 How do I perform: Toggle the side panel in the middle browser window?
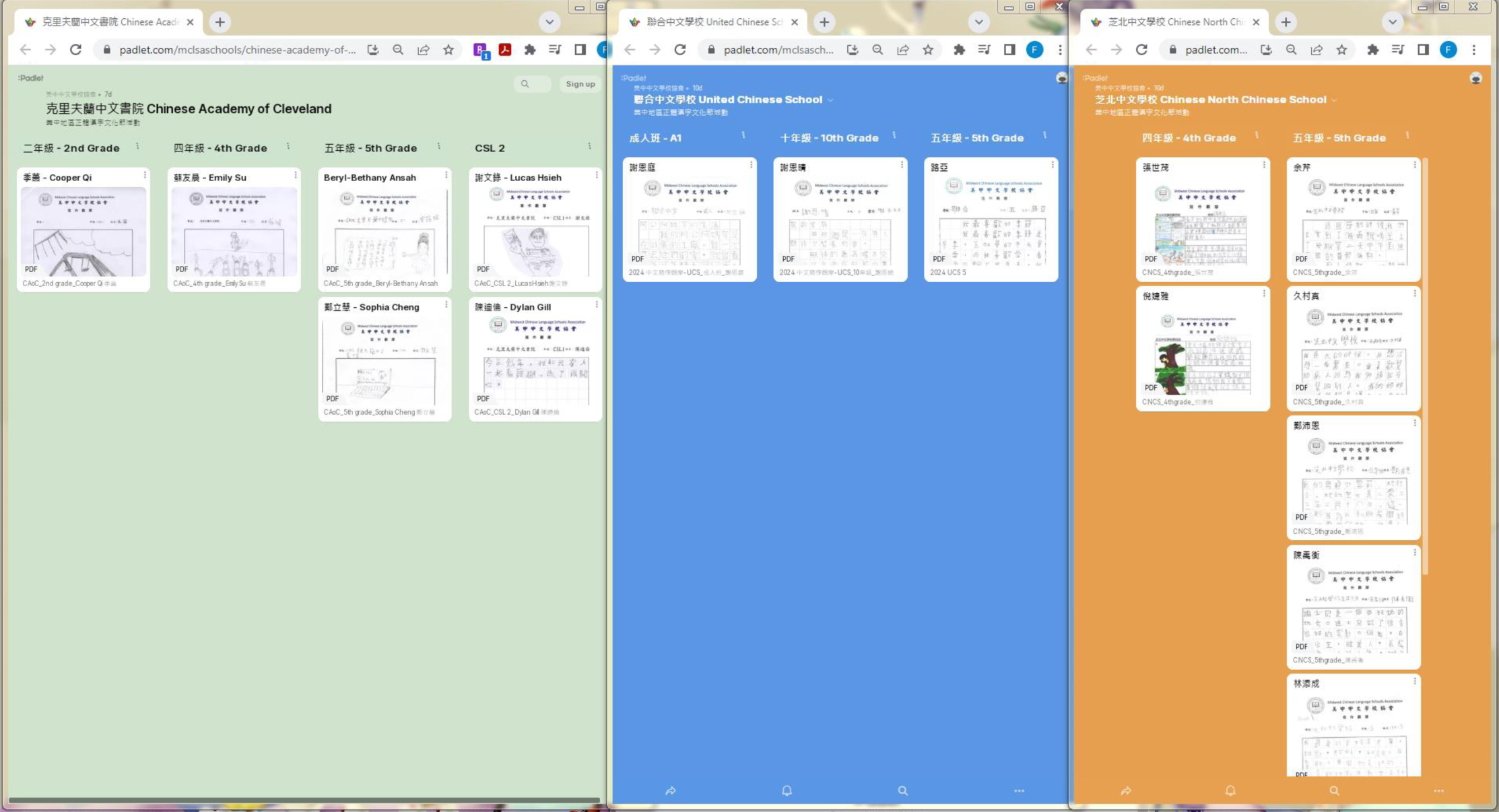[1009, 50]
